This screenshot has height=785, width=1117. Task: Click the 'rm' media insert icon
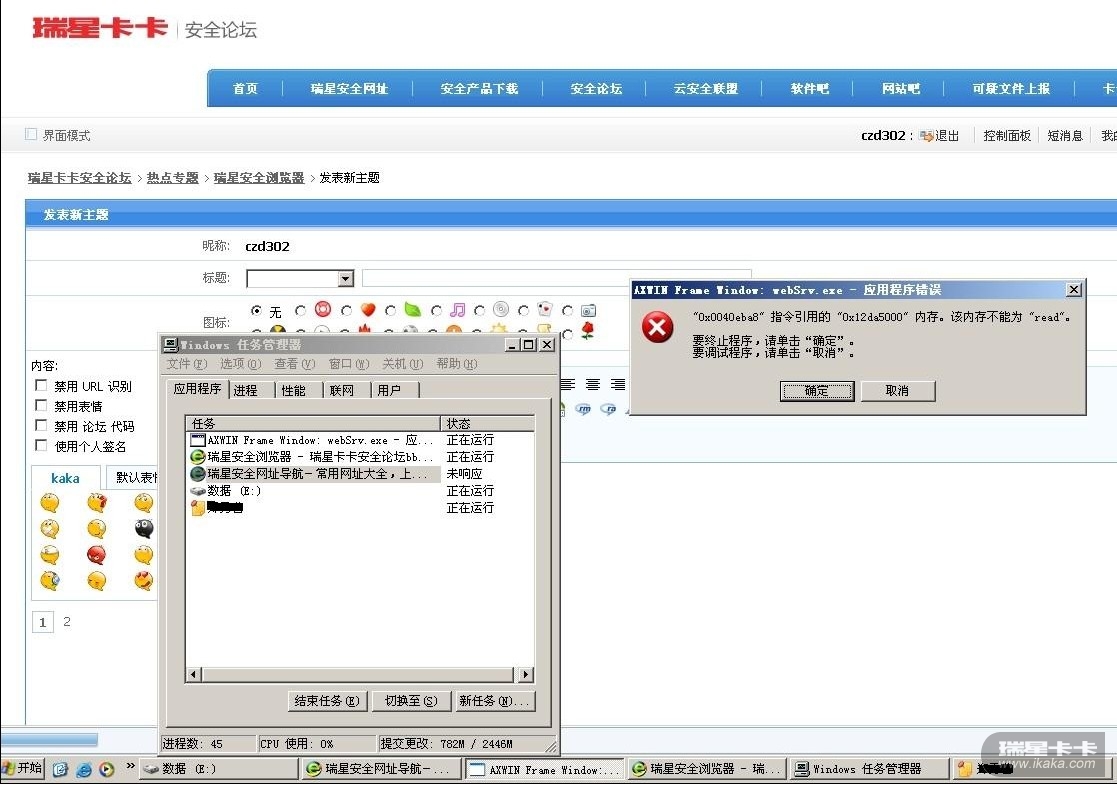tap(583, 409)
